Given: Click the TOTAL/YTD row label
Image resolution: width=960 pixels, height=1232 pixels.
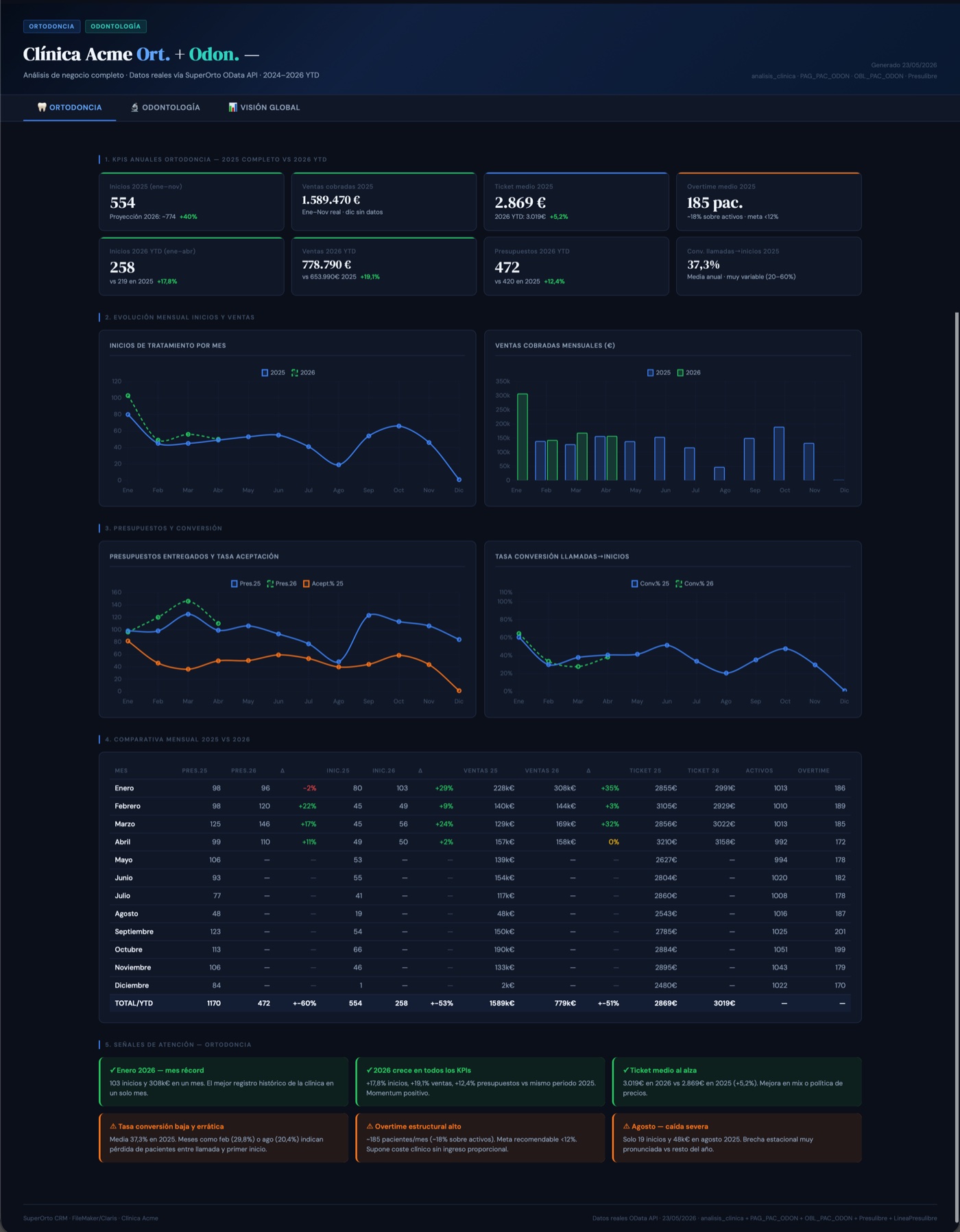Looking at the screenshot, I should [x=134, y=1003].
